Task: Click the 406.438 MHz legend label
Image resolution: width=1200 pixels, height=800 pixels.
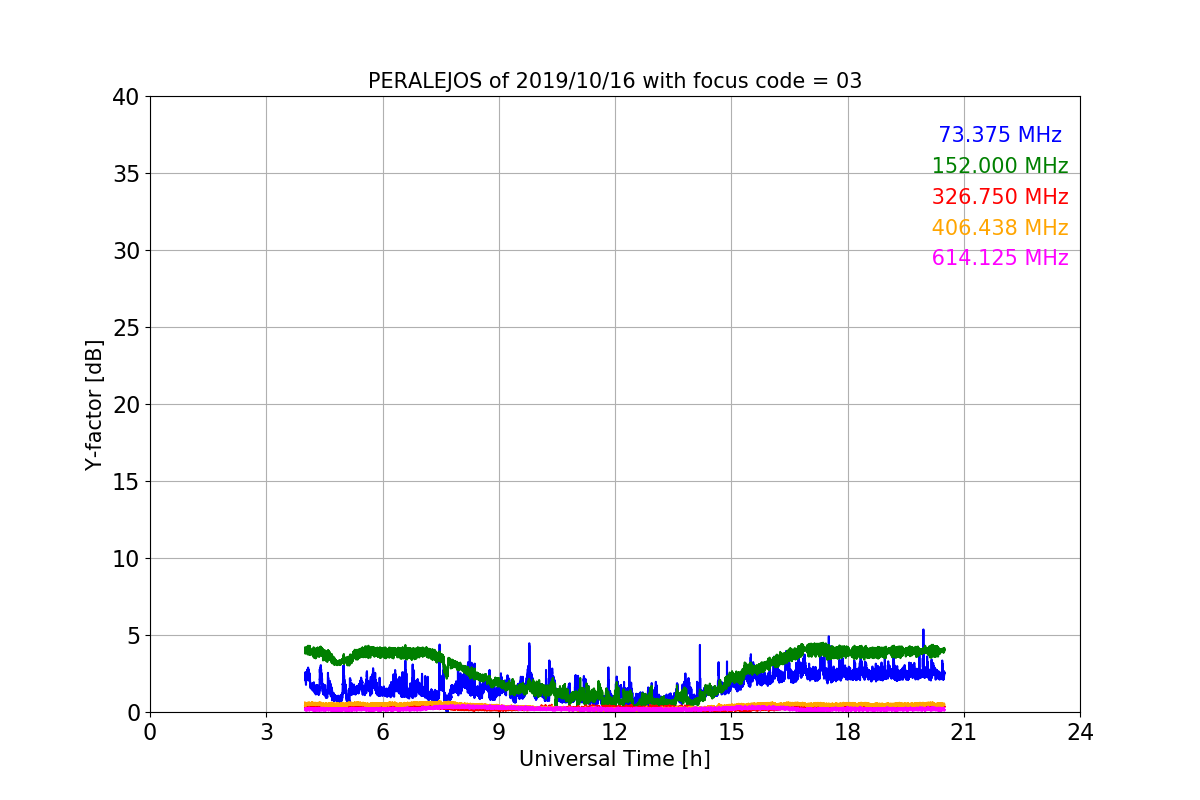Action: point(1000,228)
